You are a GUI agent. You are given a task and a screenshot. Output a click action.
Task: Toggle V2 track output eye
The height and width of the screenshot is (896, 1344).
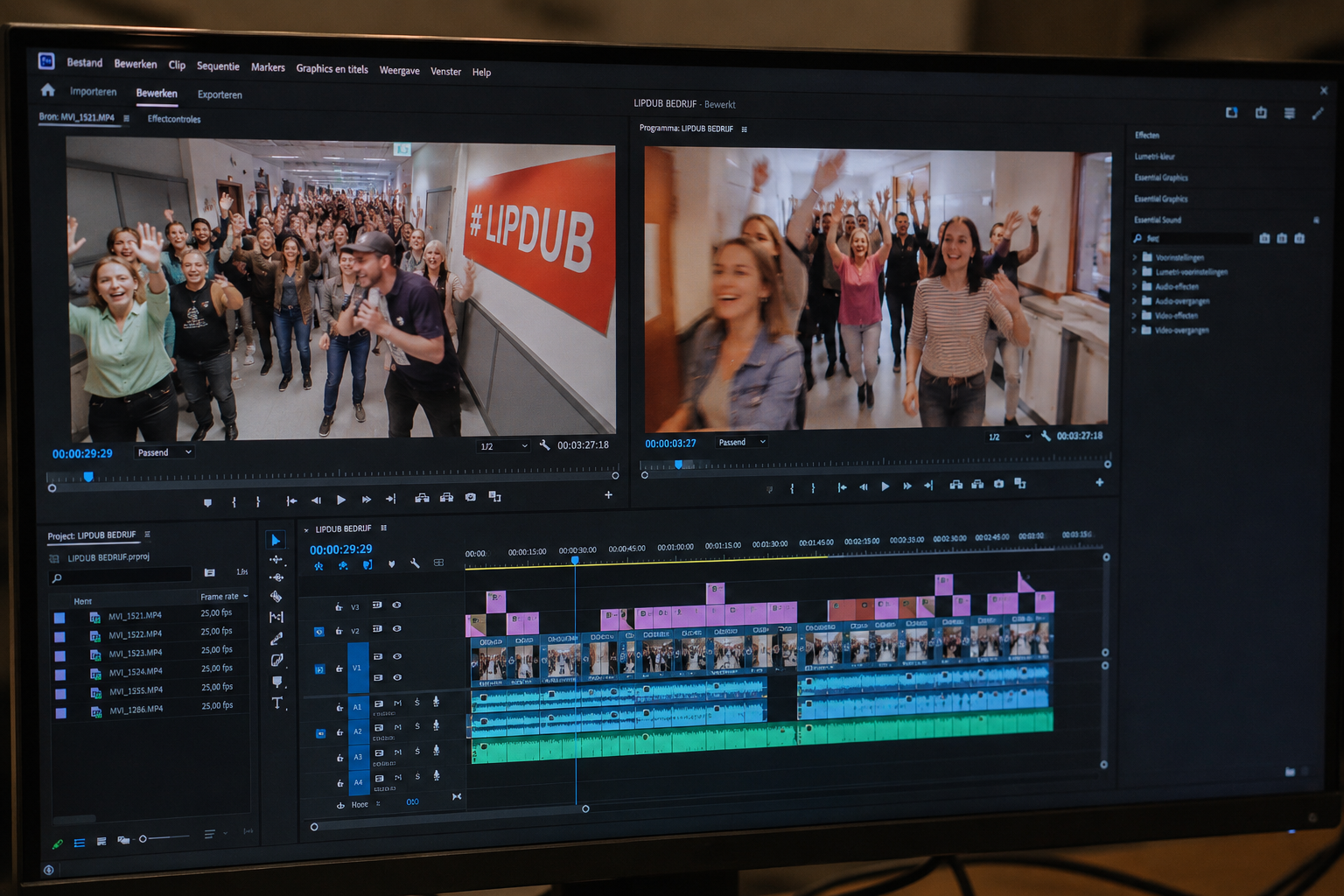point(396,628)
